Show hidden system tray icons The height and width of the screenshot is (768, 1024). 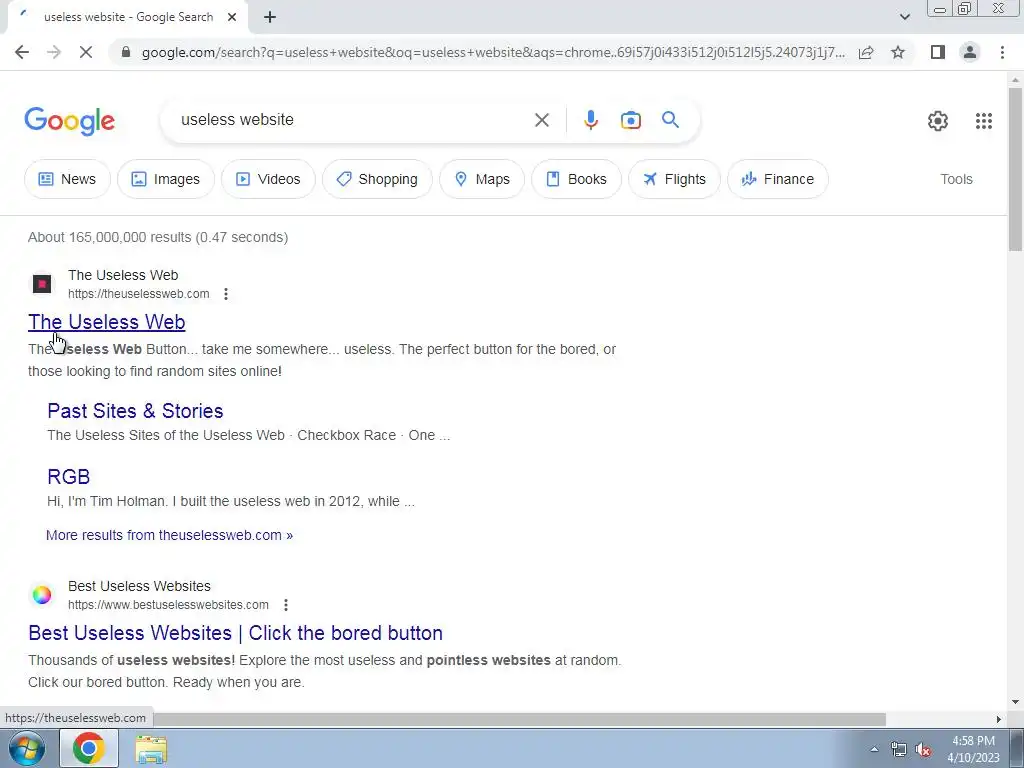coord(874,749)
